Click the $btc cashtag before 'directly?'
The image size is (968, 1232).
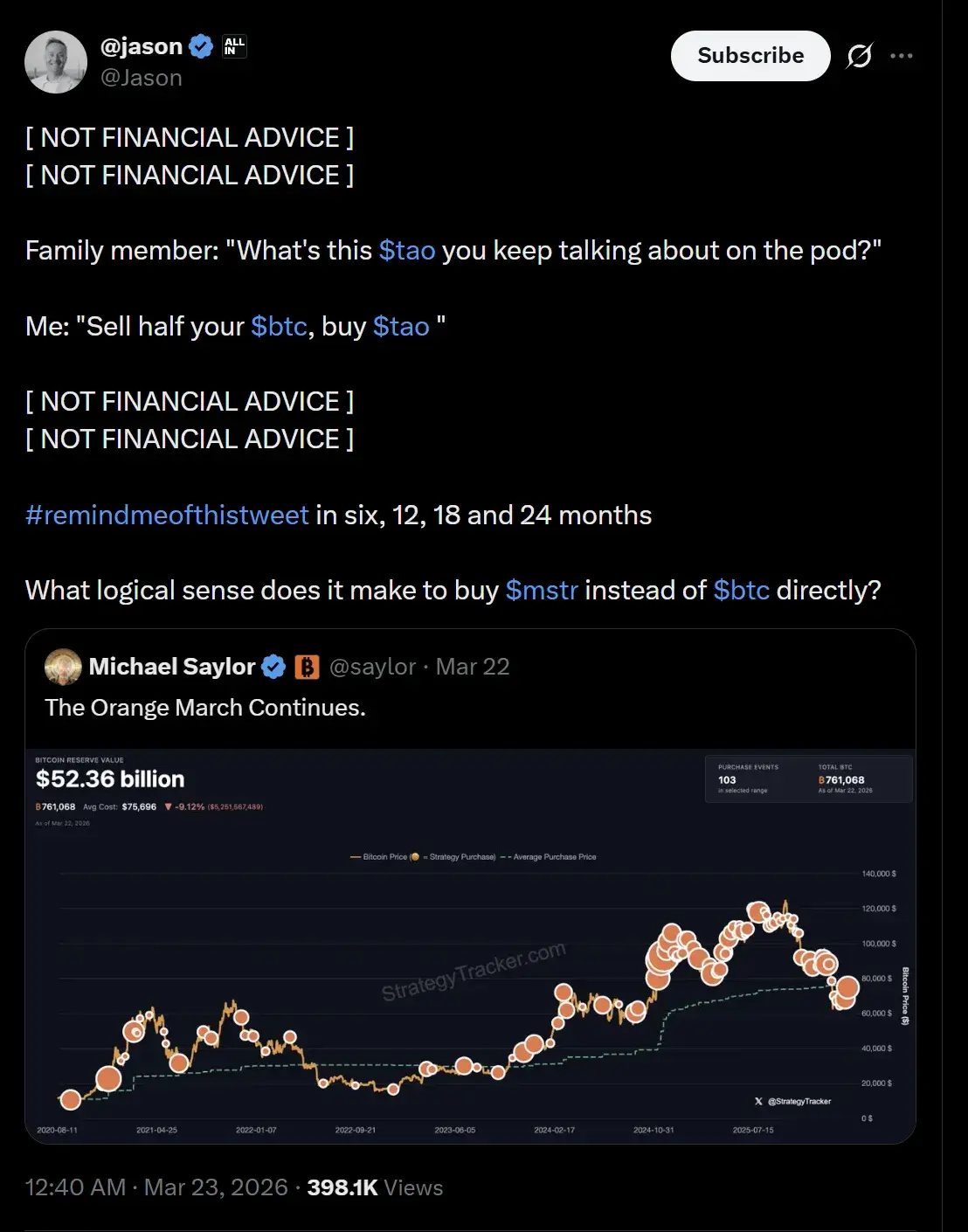pos(741,591)
